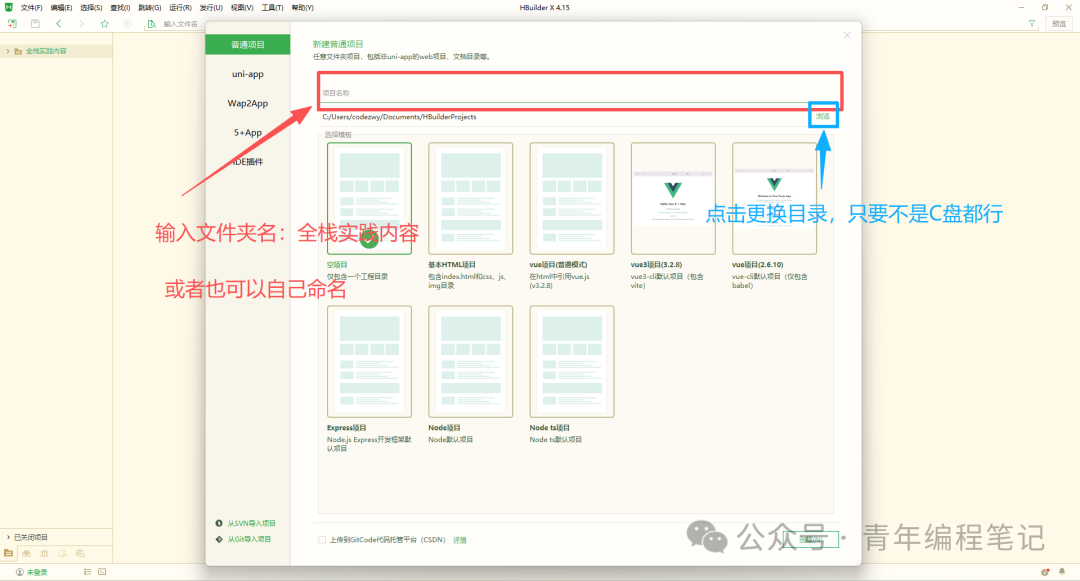The height and width of the screenshot is (581, 1080).
Task: Click the 从Git导入项目 link
Action: [x=249, y=539]
